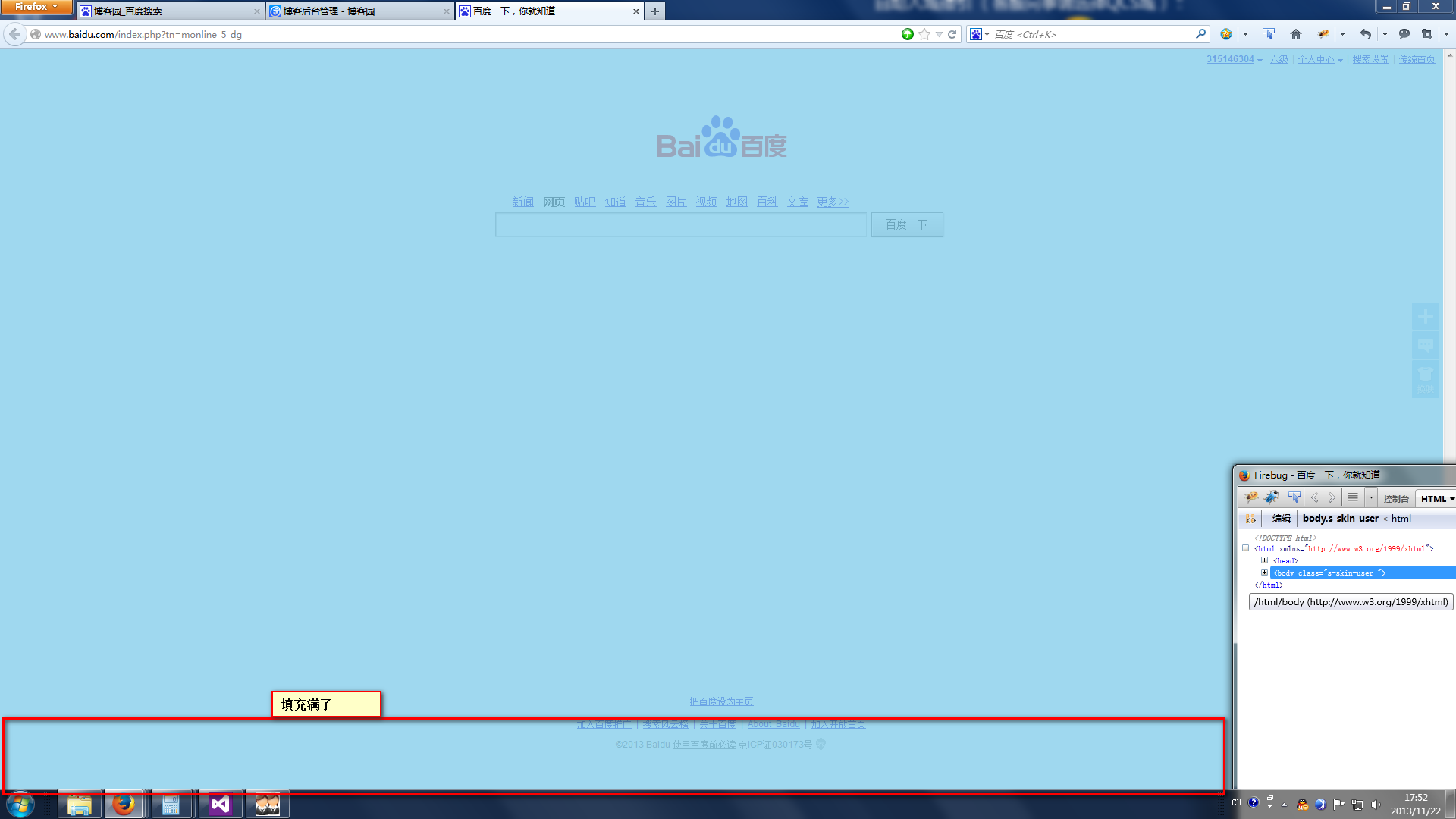Click the 新闻 news link

pyautogui.click(x=522, y=202)
